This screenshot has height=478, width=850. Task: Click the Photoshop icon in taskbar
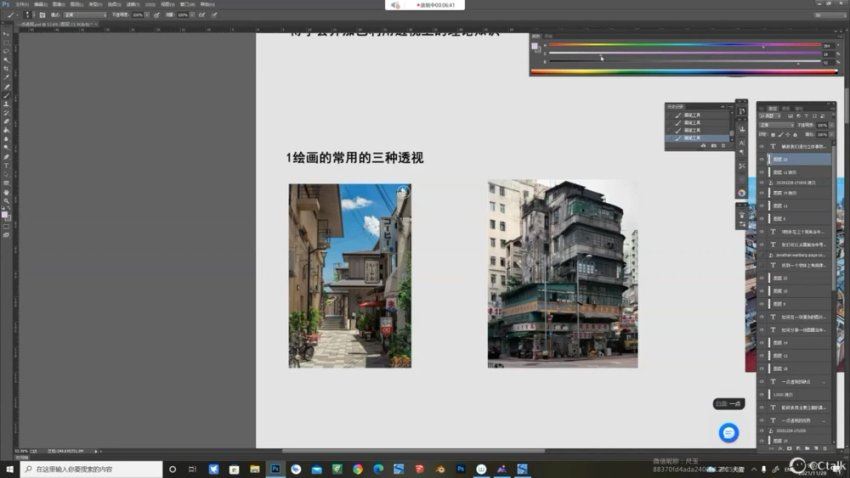[275, 469]
